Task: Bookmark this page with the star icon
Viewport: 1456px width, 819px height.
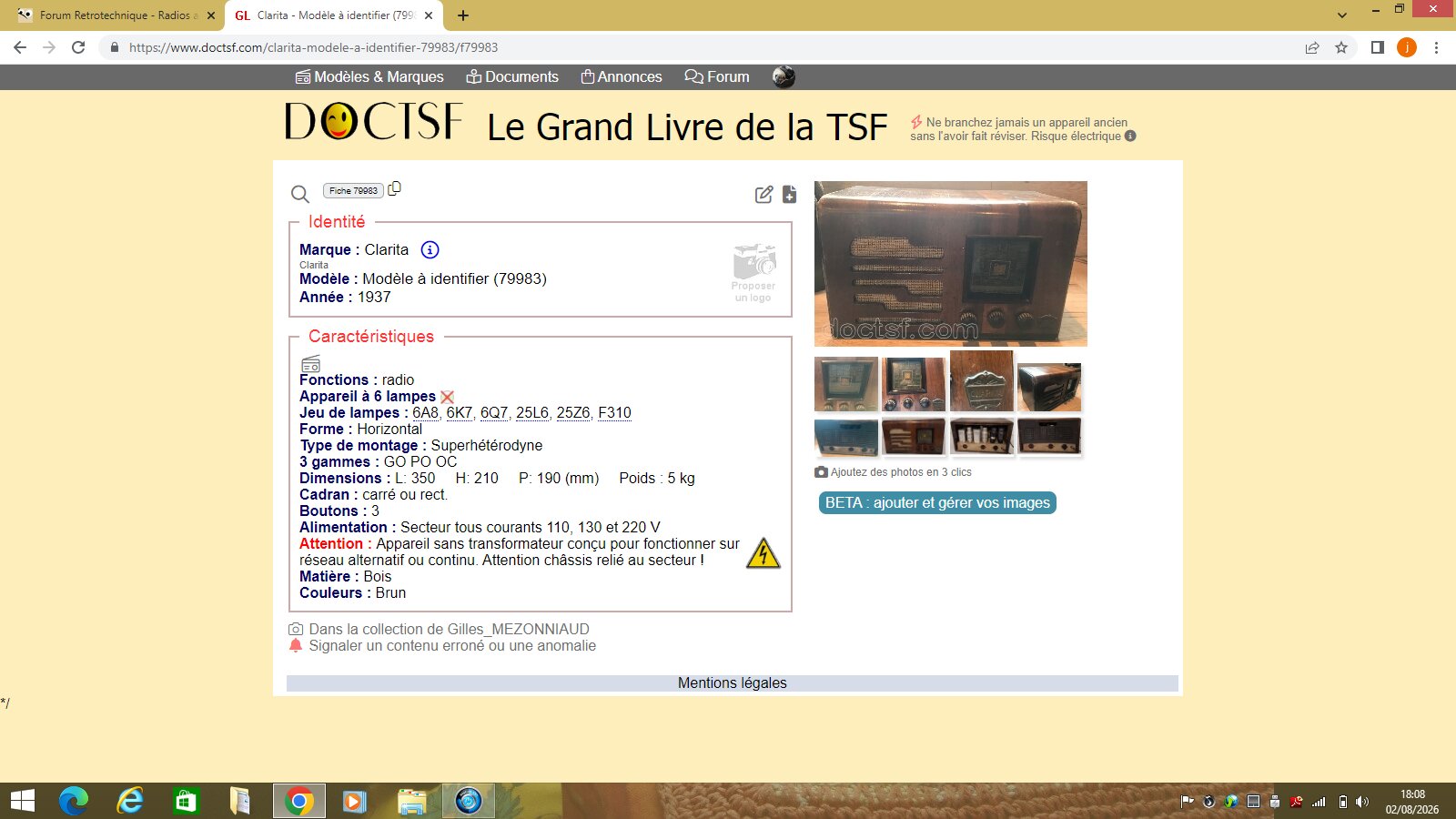Action: (1341, 47)
